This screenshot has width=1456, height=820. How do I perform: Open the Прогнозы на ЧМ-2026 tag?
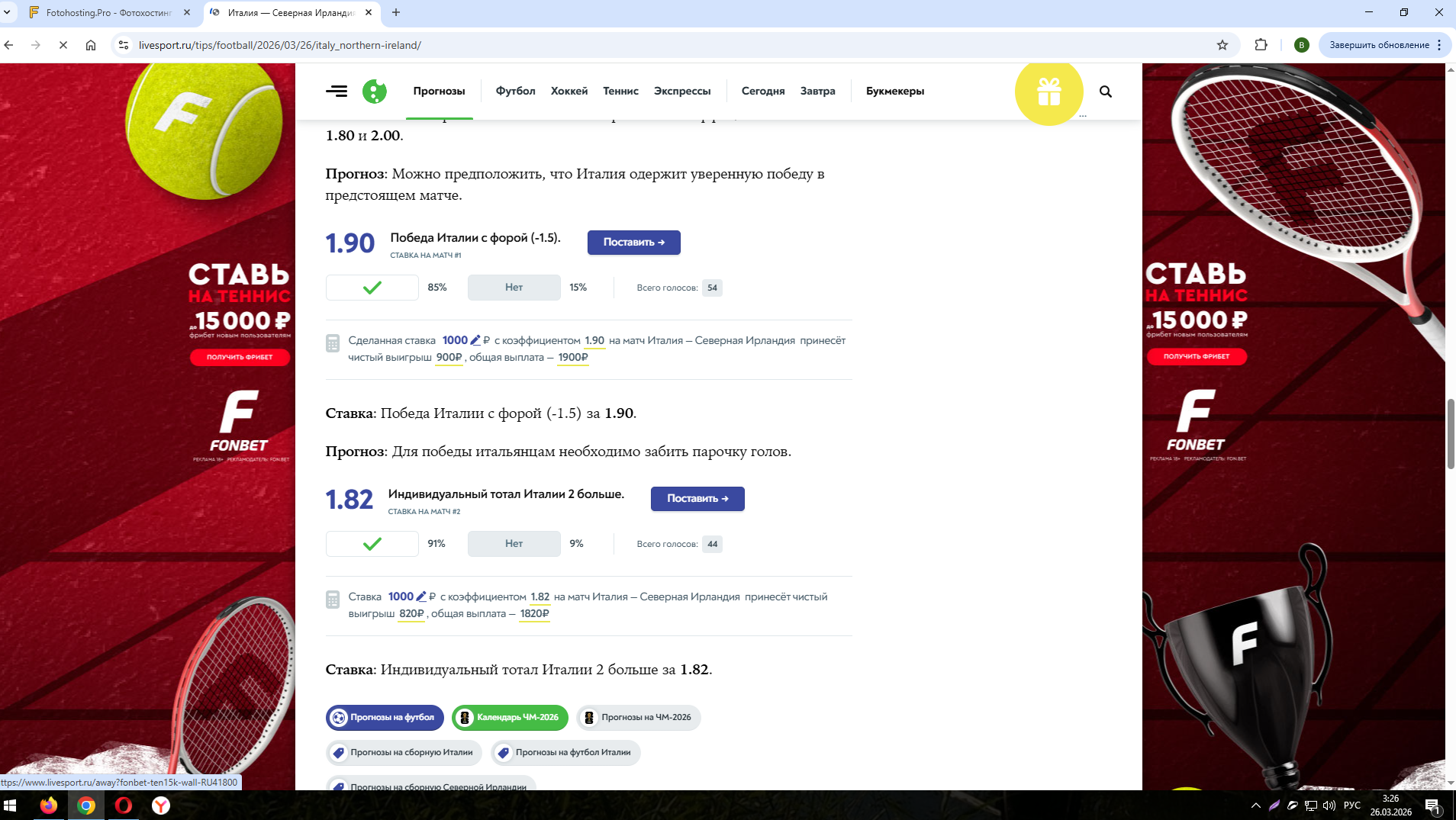(639, 718)
